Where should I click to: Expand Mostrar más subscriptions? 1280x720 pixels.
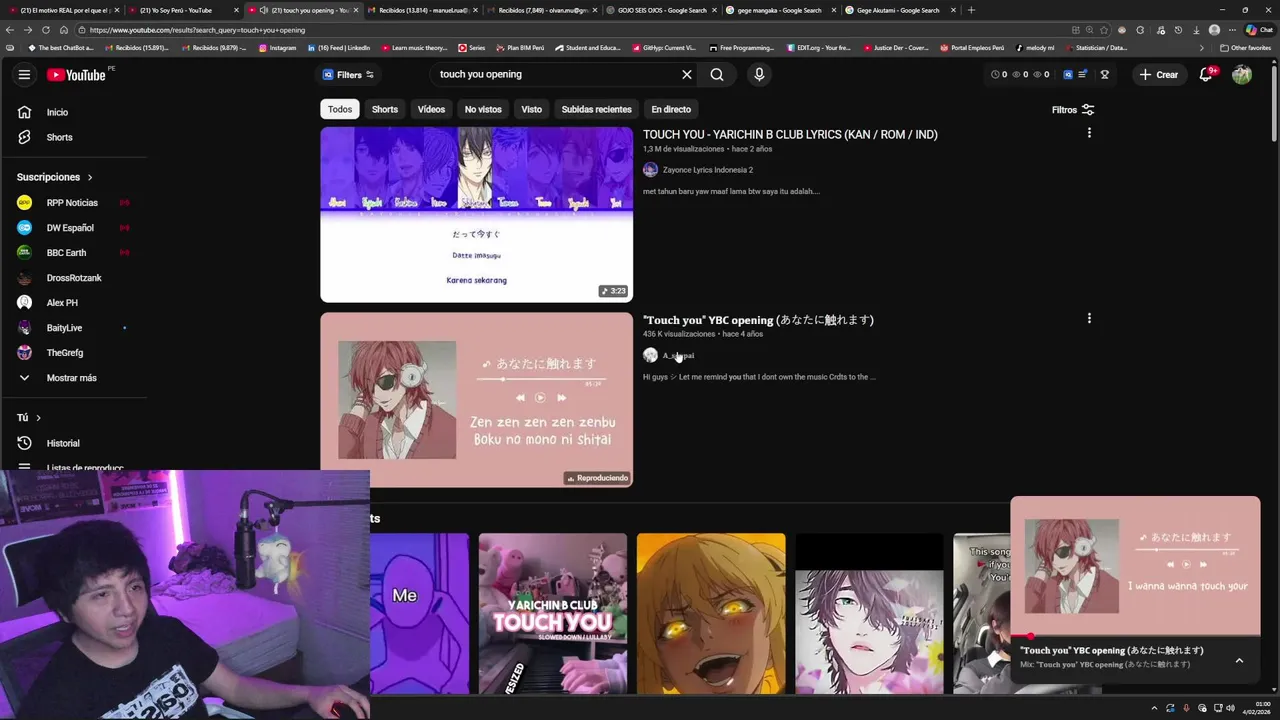[73, 378]
